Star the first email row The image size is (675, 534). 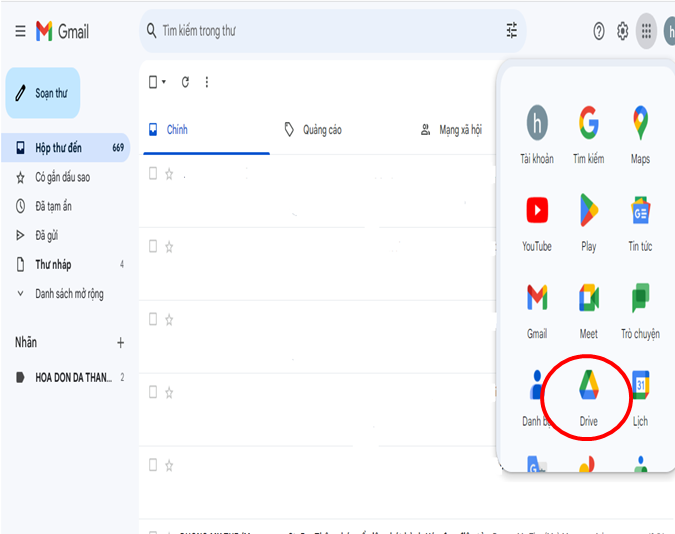pyautogui.click(x=169, y=174)
